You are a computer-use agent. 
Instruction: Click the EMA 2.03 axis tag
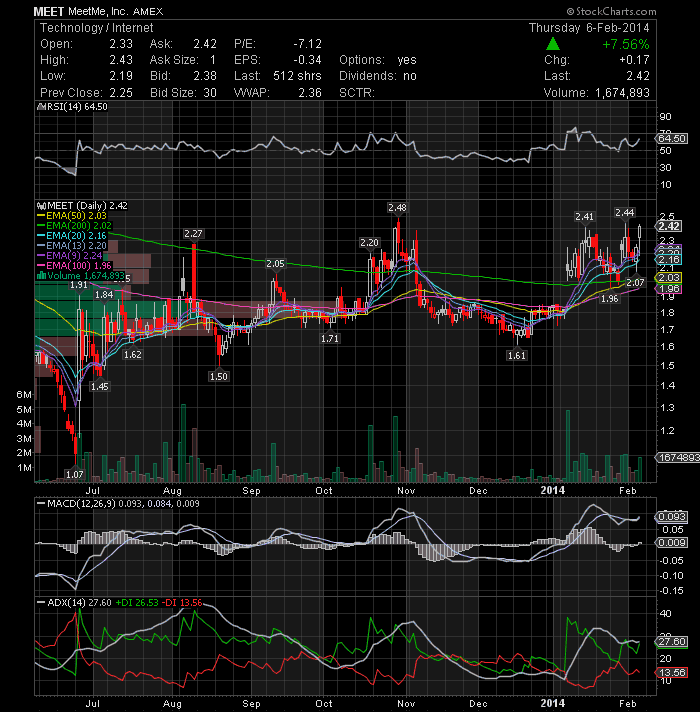(668, 278)
